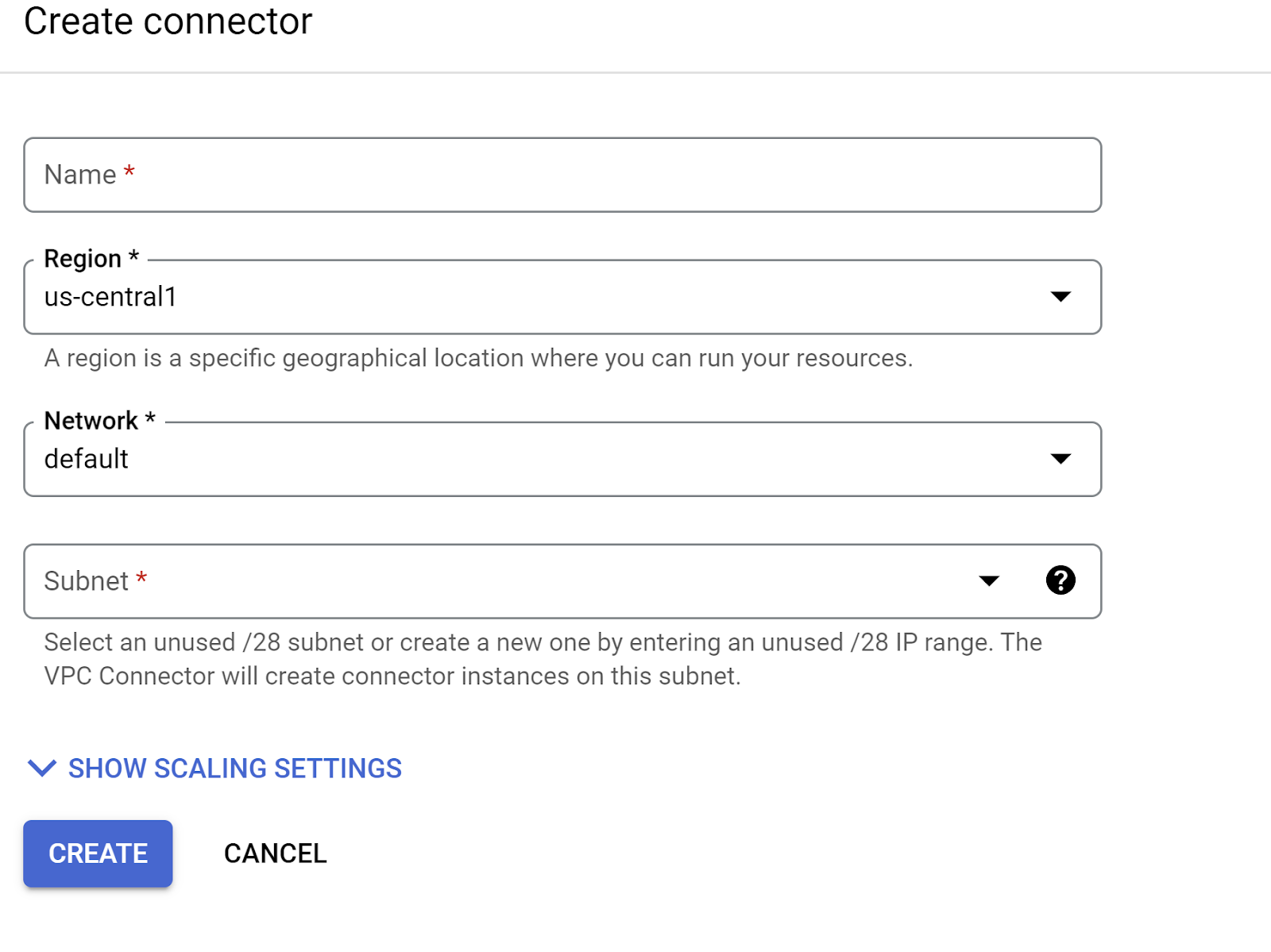Screen dimensions: 1271x952
Task: Click the Create connector dialog title
Action: pyautogui.click(x=168, y=21)
